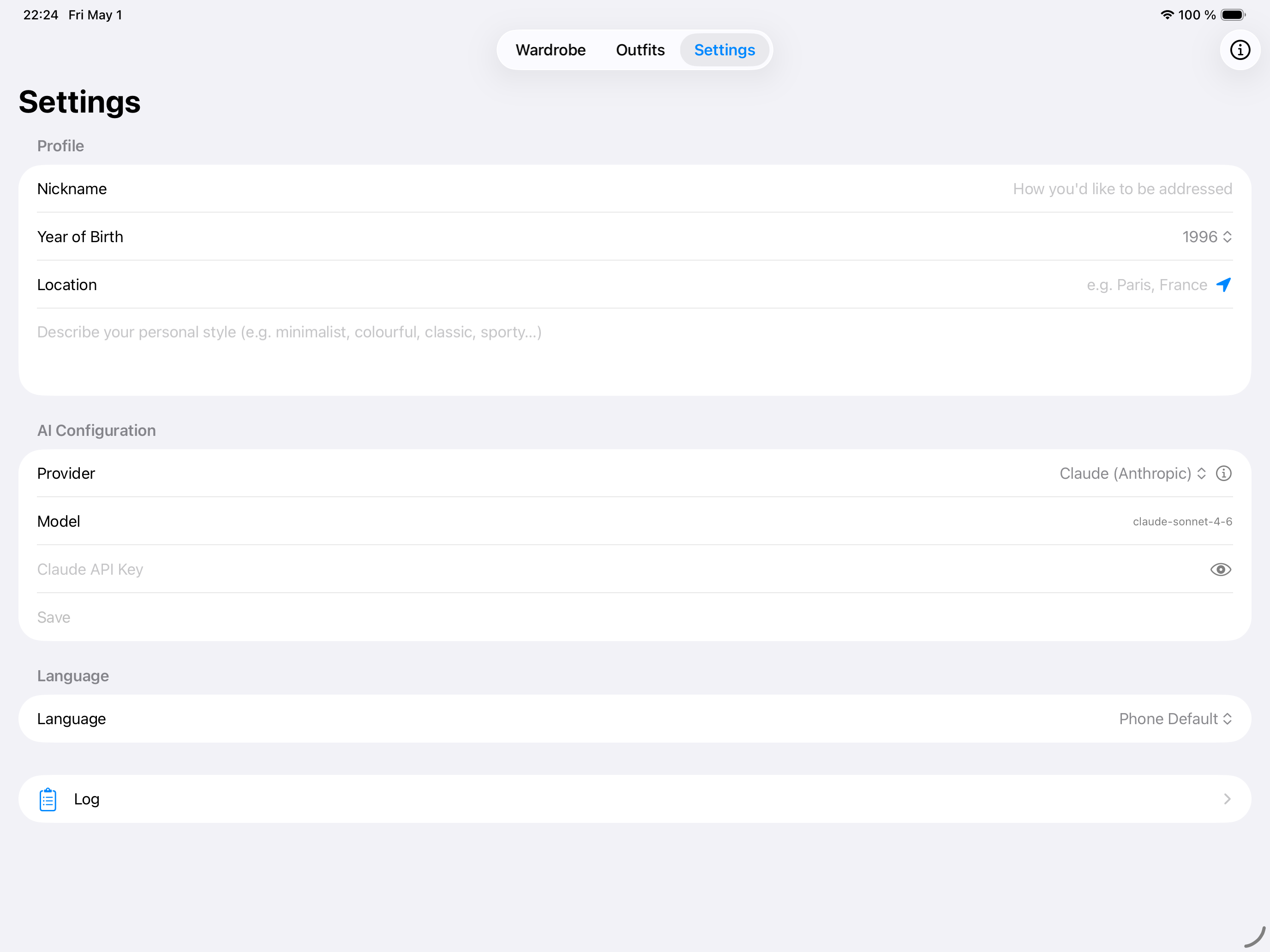1270x952 pixels.
Task: Show the Claude API key
Action: [x=1221, y=569]
